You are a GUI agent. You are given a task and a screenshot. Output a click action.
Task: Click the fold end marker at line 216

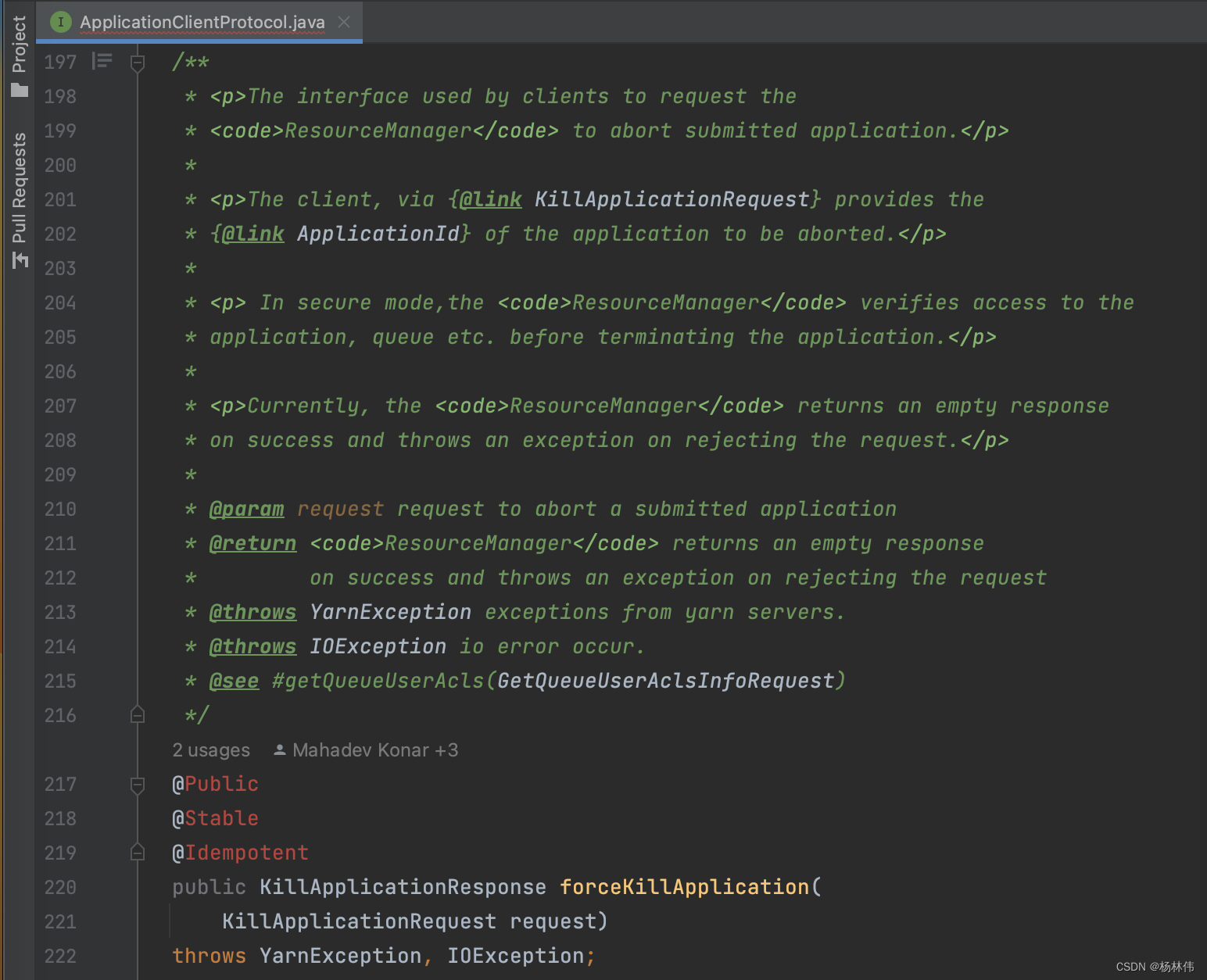(x=138, y=715)
